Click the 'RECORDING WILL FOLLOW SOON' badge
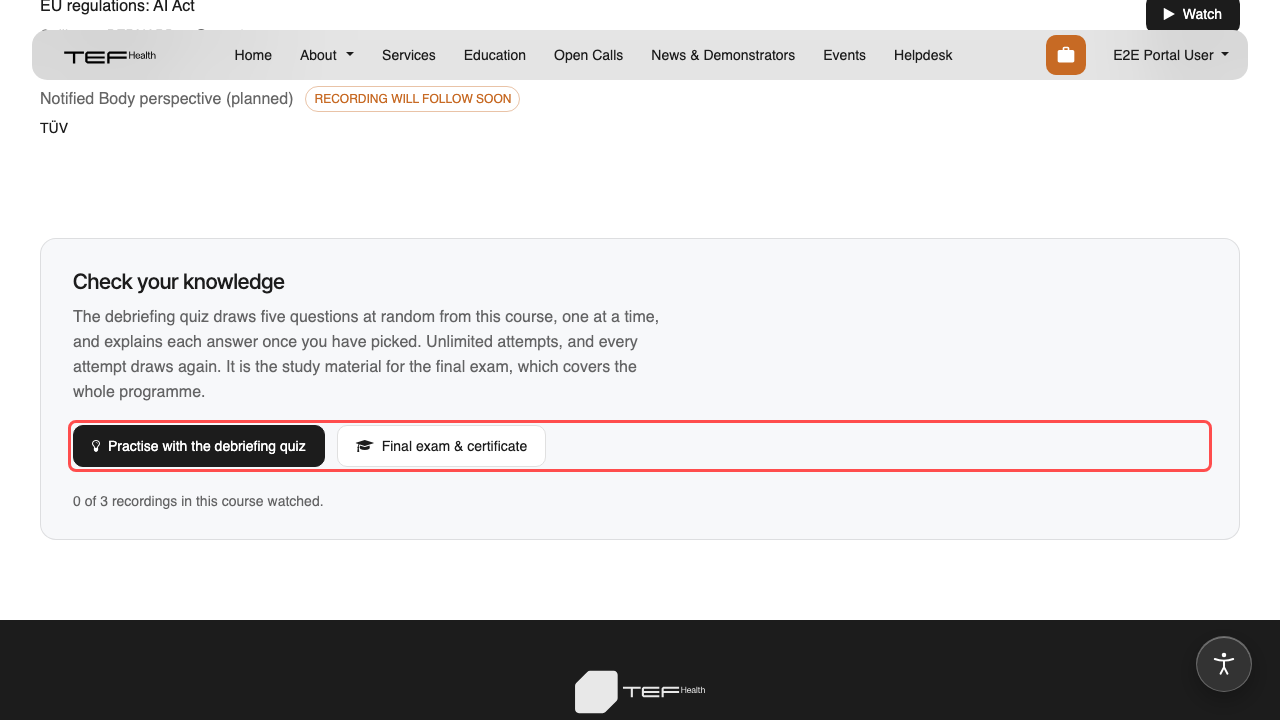1280x720 pixels. (x=412, y=99)
